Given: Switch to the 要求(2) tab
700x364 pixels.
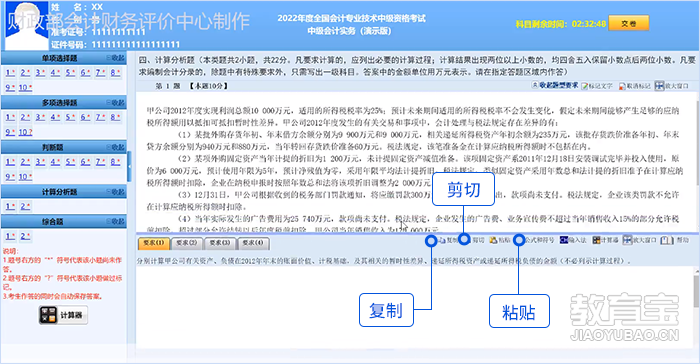Looking at the screenshot, I should pos(187,243).
